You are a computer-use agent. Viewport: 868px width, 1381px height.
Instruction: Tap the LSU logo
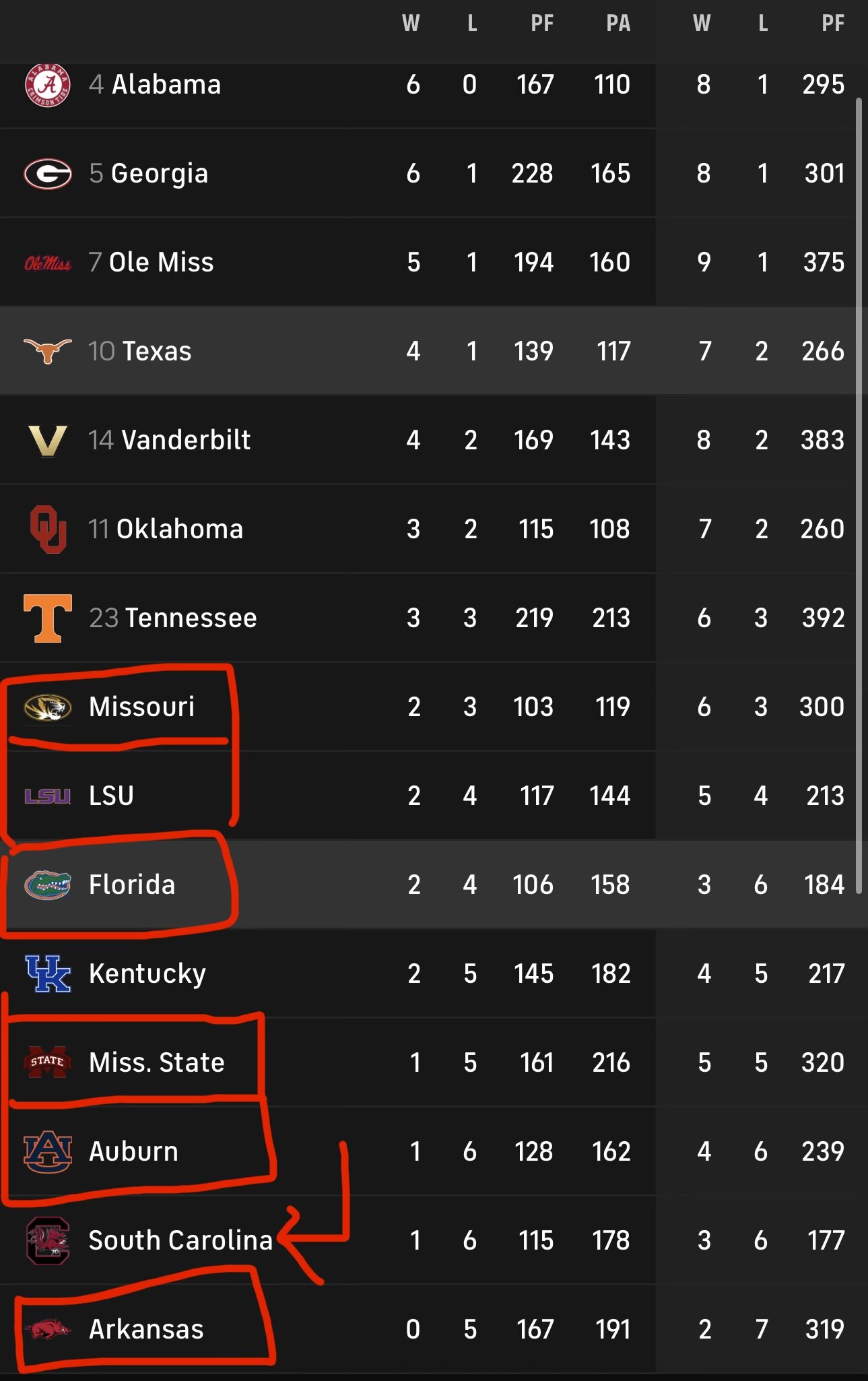[x=47, y=796]
